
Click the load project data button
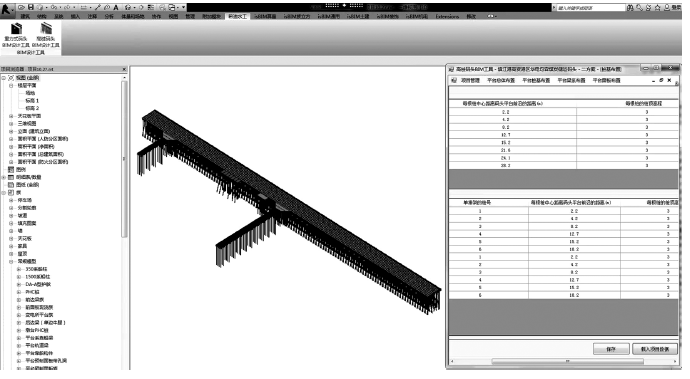[x=655, y=349]
